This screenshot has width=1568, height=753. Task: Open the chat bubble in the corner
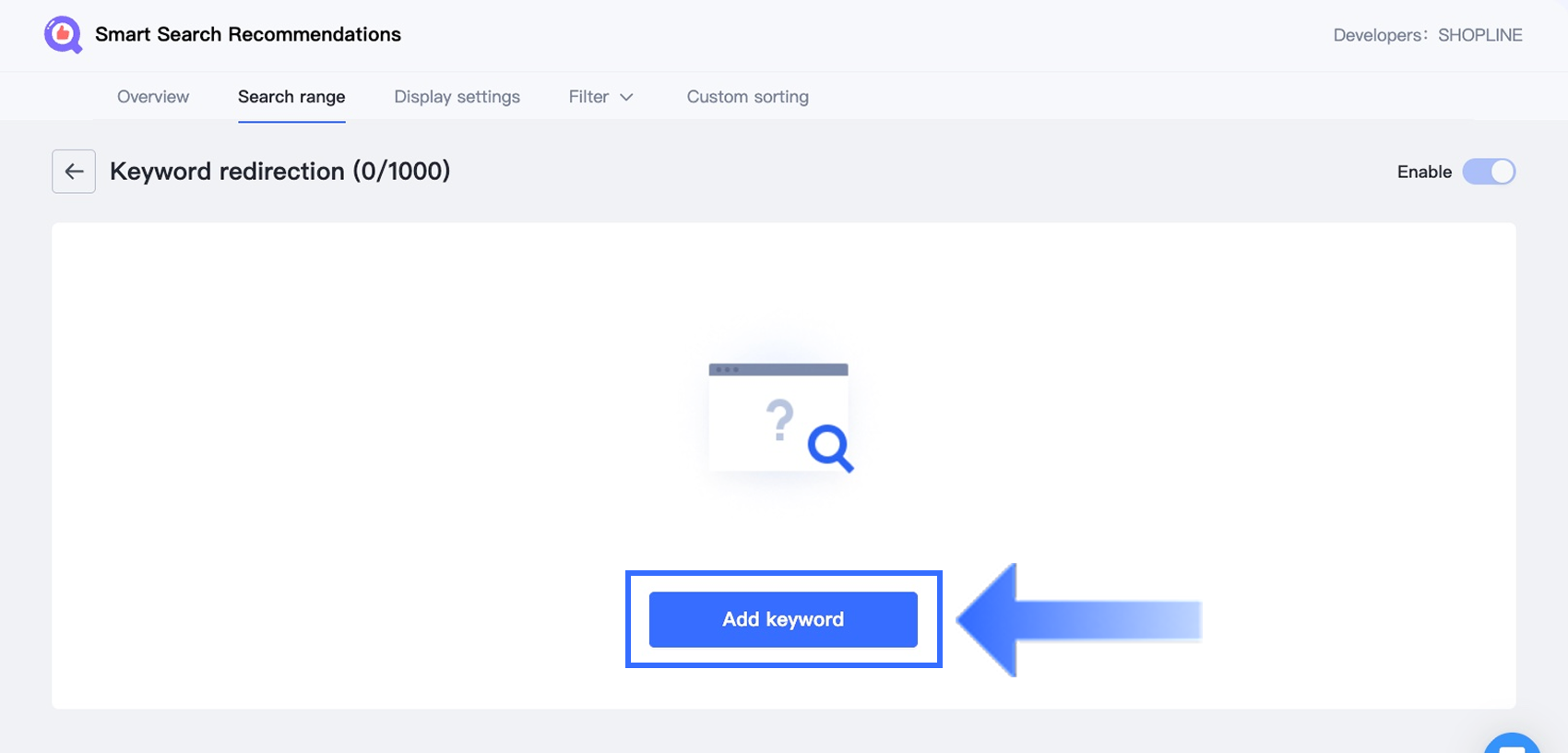tap(1513, 744)
